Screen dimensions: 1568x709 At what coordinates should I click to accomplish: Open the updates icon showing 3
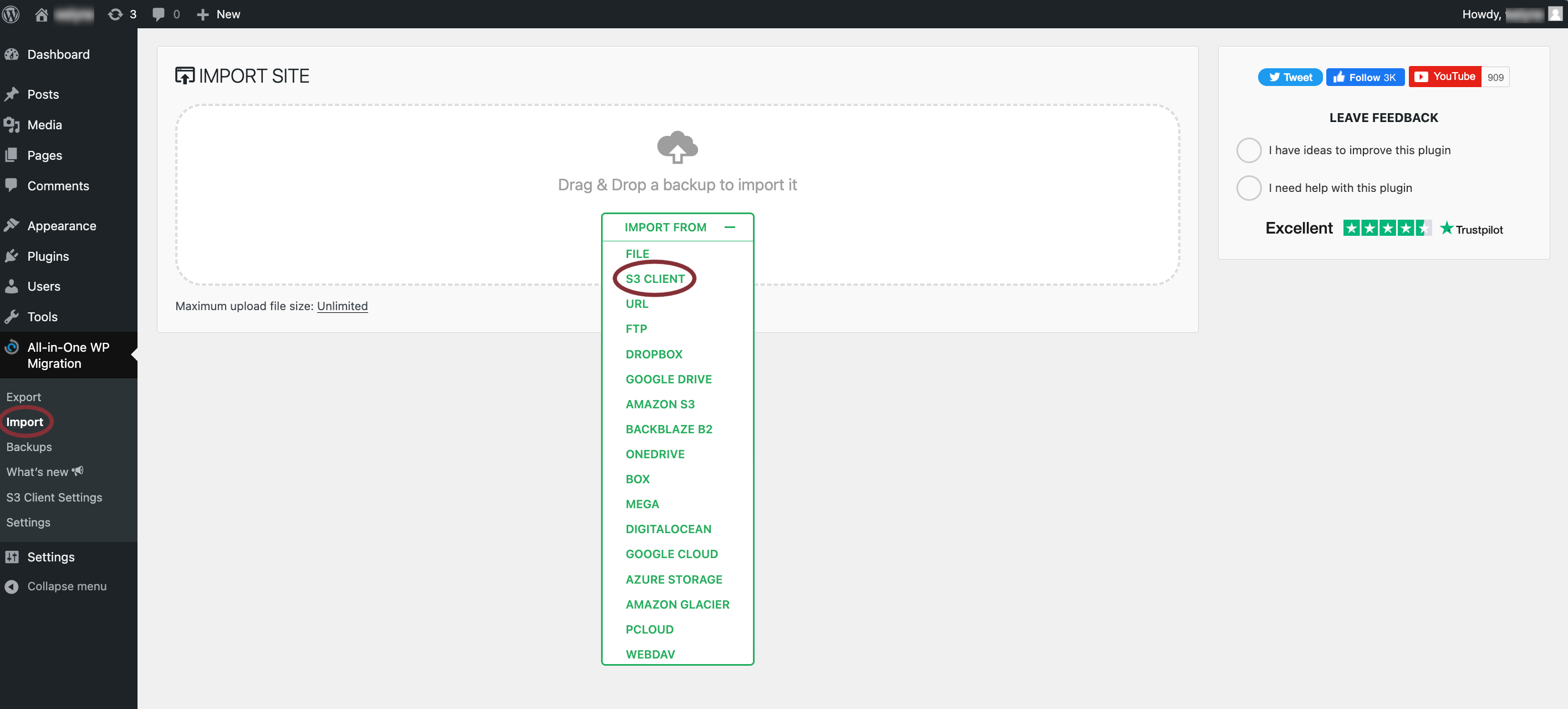tap(115, 14)
